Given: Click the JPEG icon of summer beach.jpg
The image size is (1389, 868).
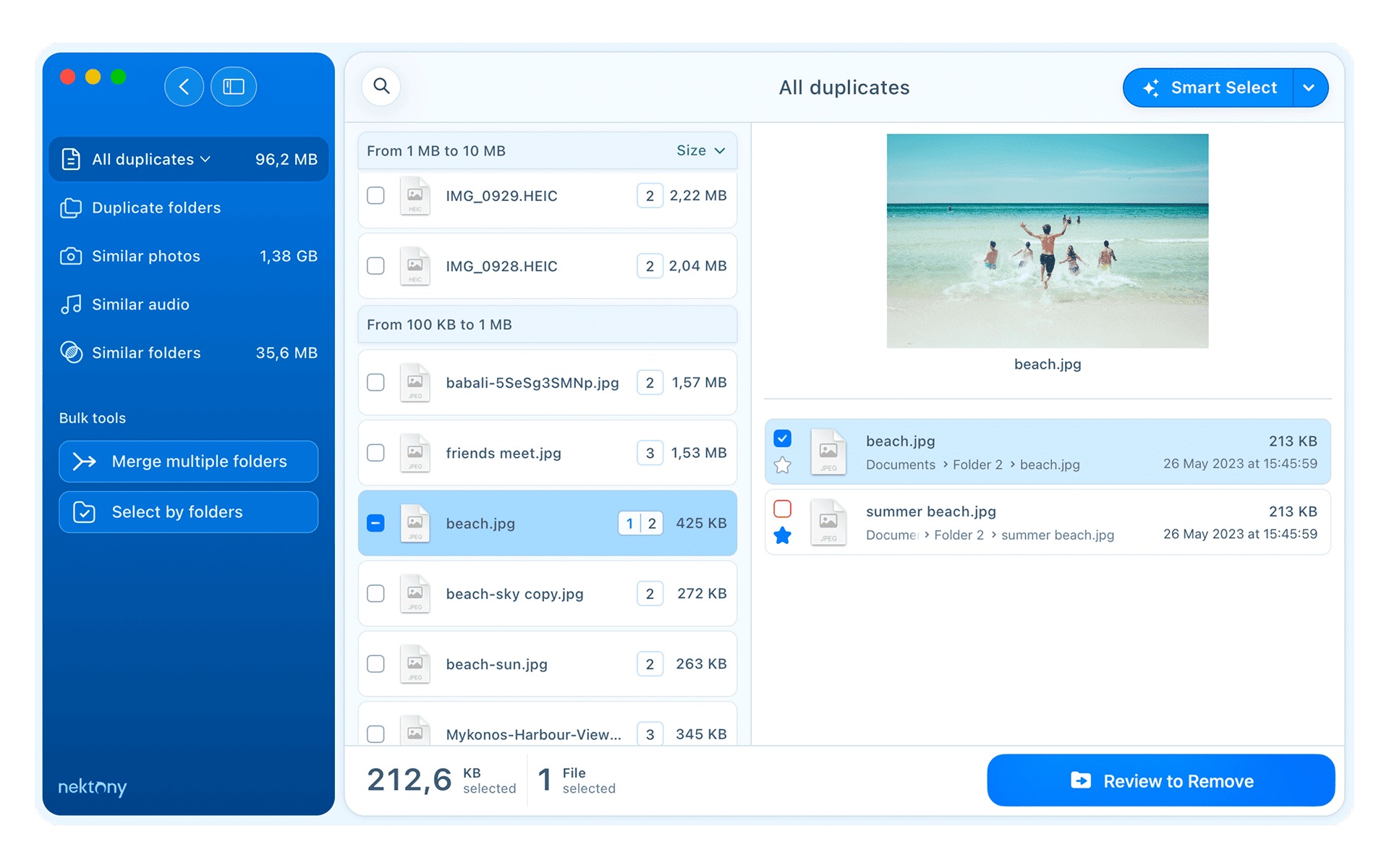Looking at the screenshot, I should pyautogui.click(x=828, y=522).
